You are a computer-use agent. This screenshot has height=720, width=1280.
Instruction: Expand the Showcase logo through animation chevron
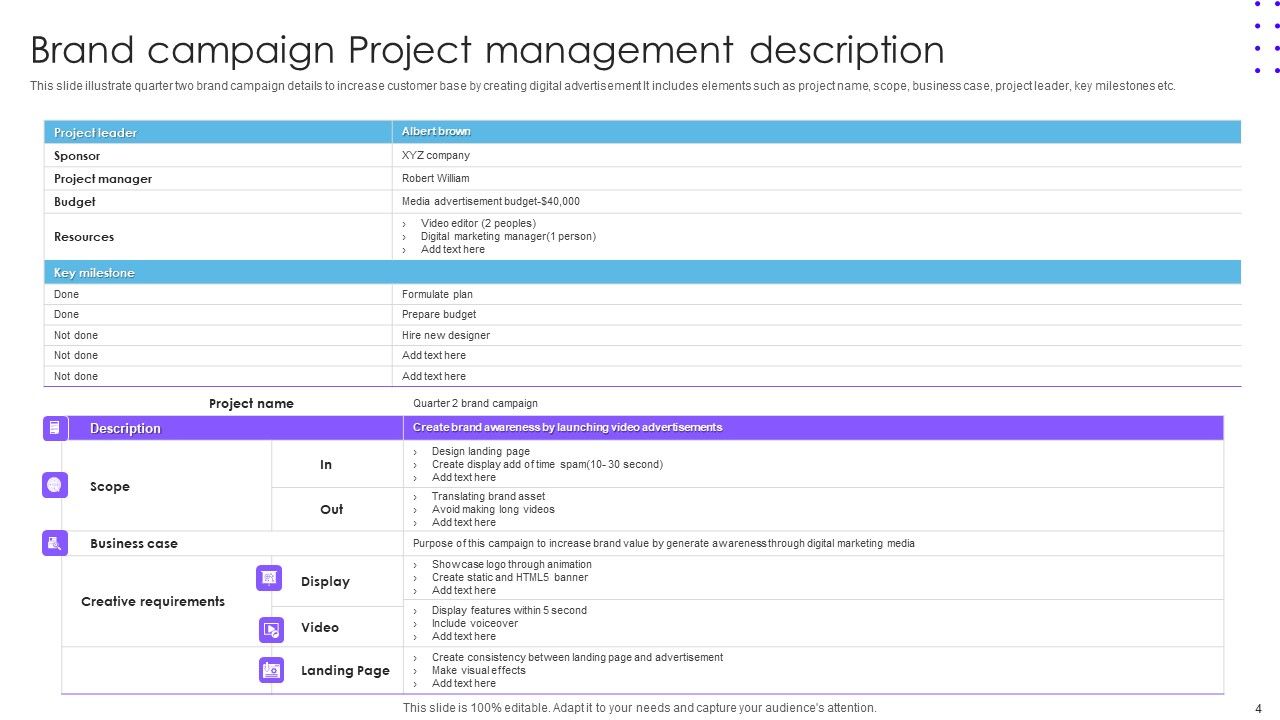pos(413,564)
